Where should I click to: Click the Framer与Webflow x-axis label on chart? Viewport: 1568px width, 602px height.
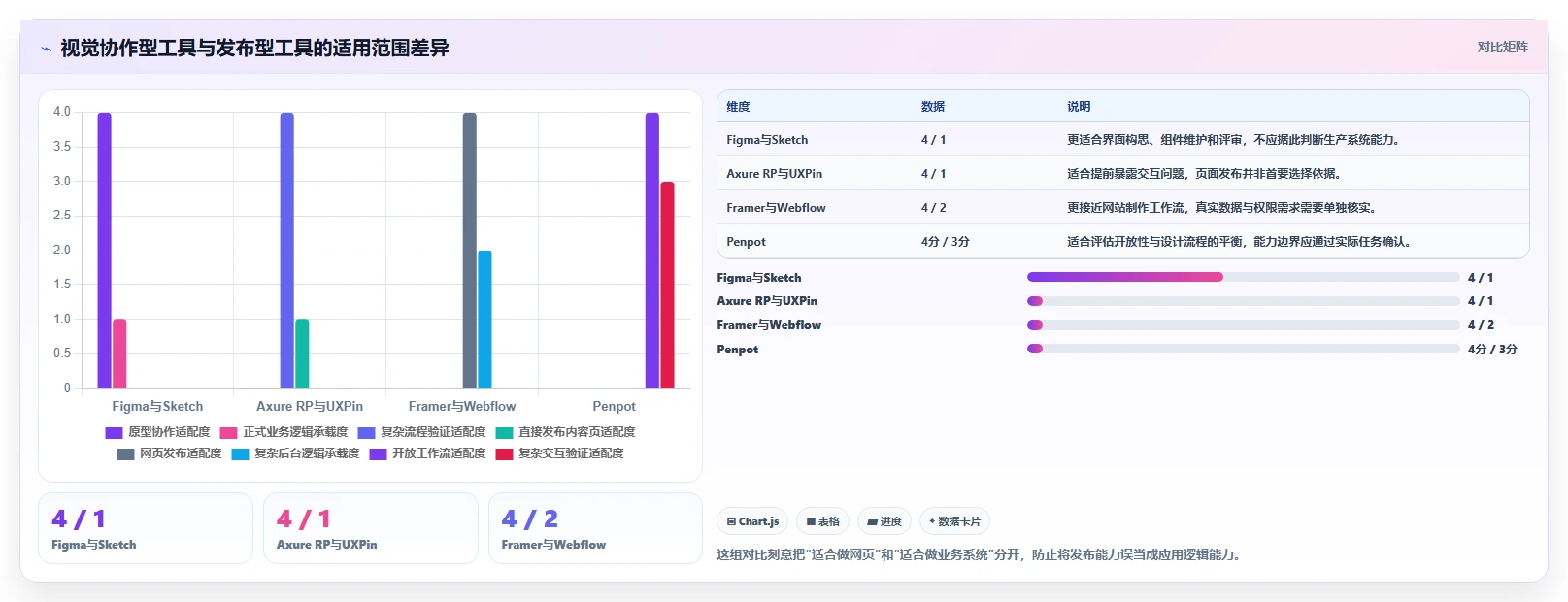[462, 406]
